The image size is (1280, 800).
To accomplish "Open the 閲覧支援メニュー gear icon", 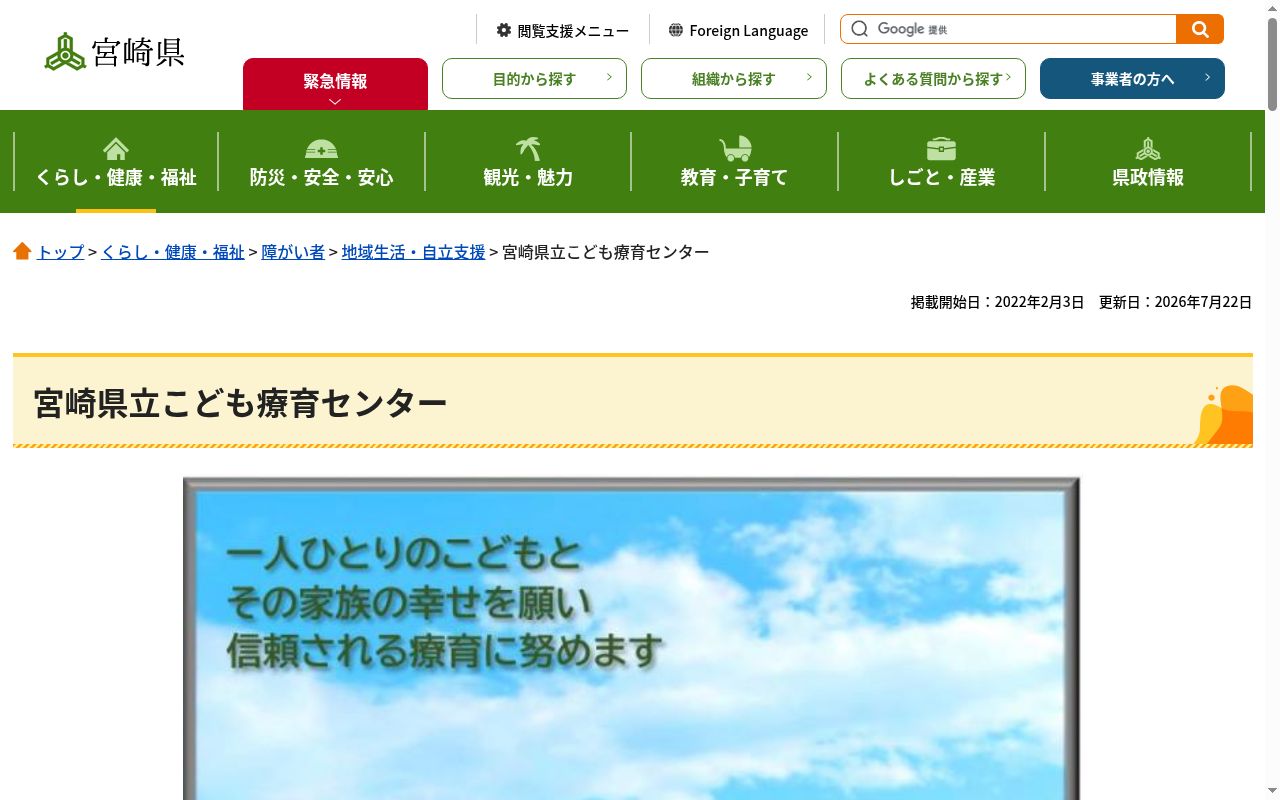I will point(504,30).
